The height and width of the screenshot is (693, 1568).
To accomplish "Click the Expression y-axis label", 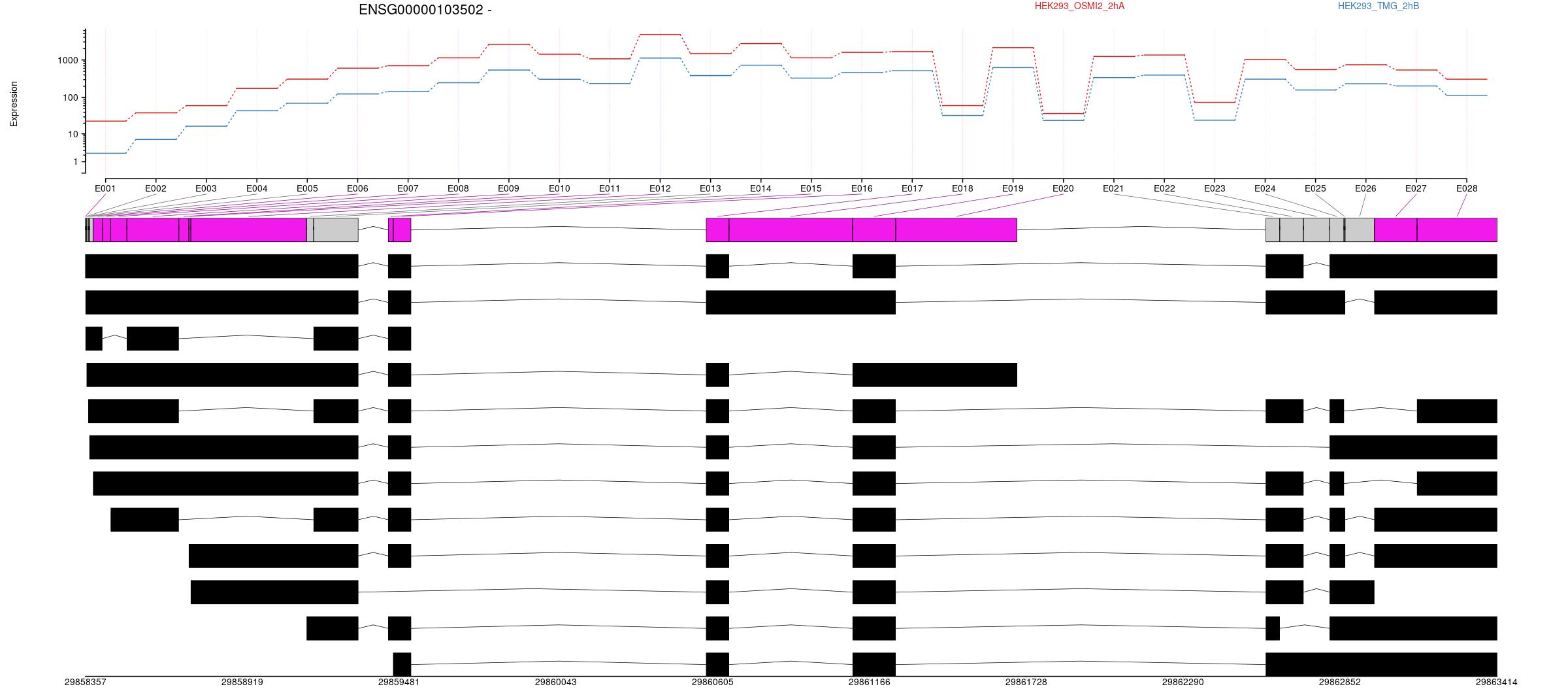I will tap(14, 104).
